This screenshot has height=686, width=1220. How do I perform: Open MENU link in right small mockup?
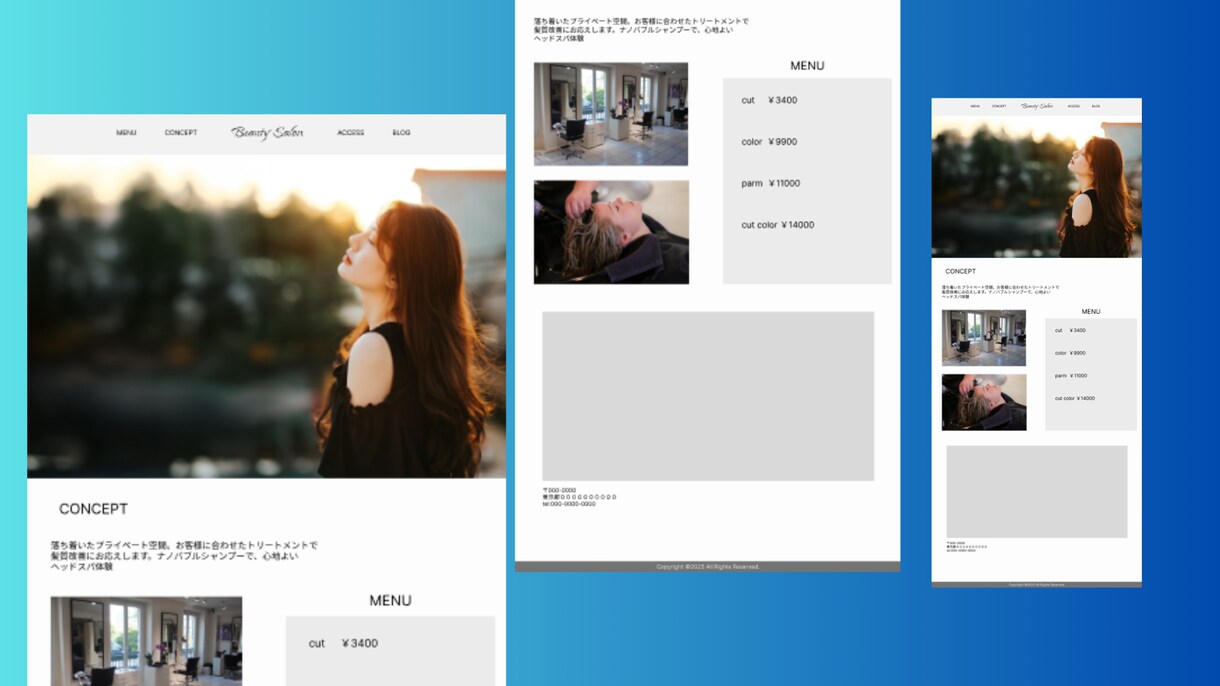point(975,106)
